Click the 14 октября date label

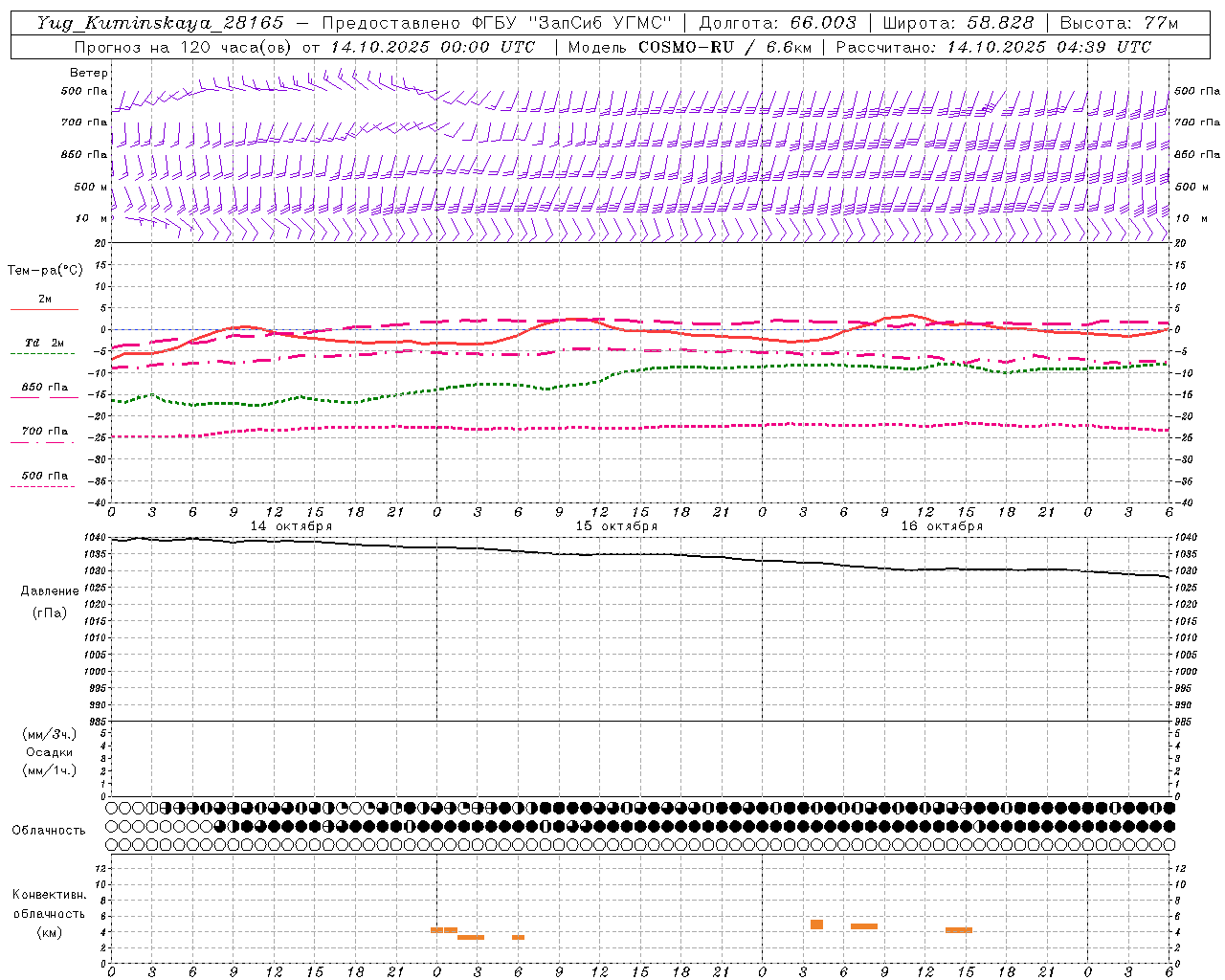[291, 526]
